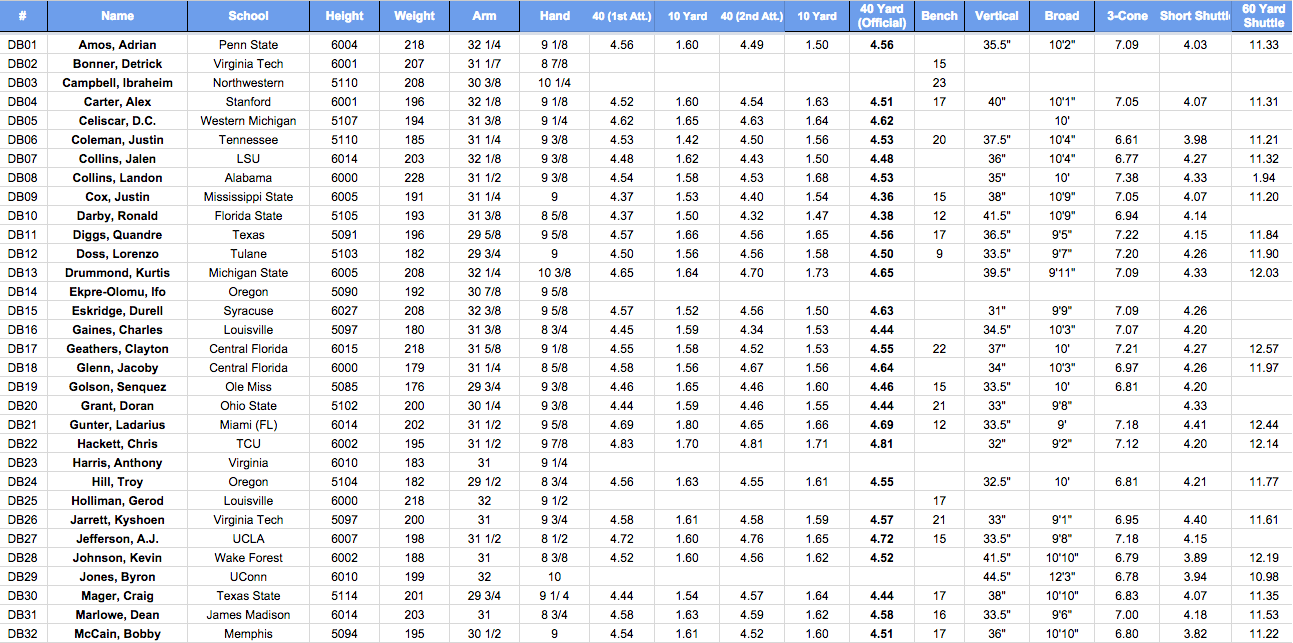This screenshot has height=643, width=1293.
Task: Click Byron Jones's 12'3" broad jump cell
Action: (x=1061, y=577)
